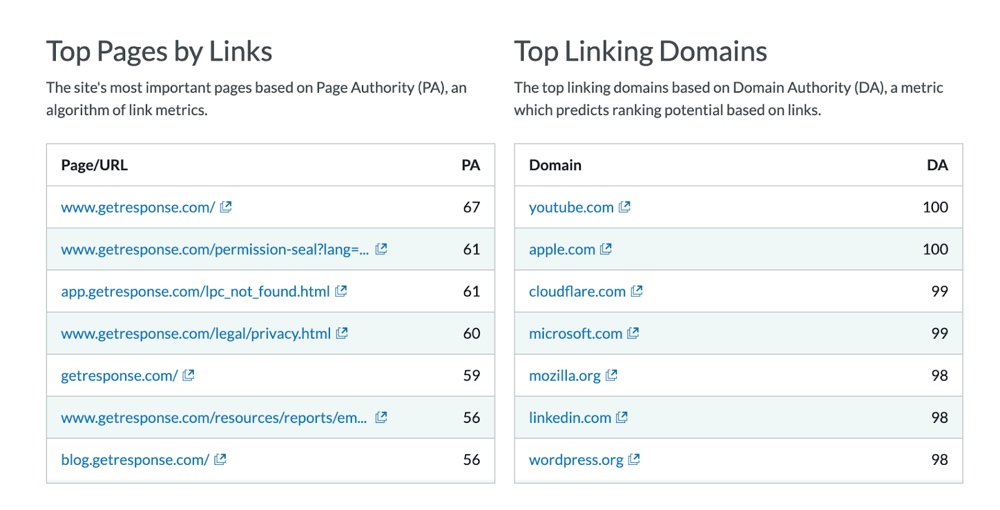Click the Top Pages by Links heading
Screen dimensions: 1000x510
coord(159,52)
